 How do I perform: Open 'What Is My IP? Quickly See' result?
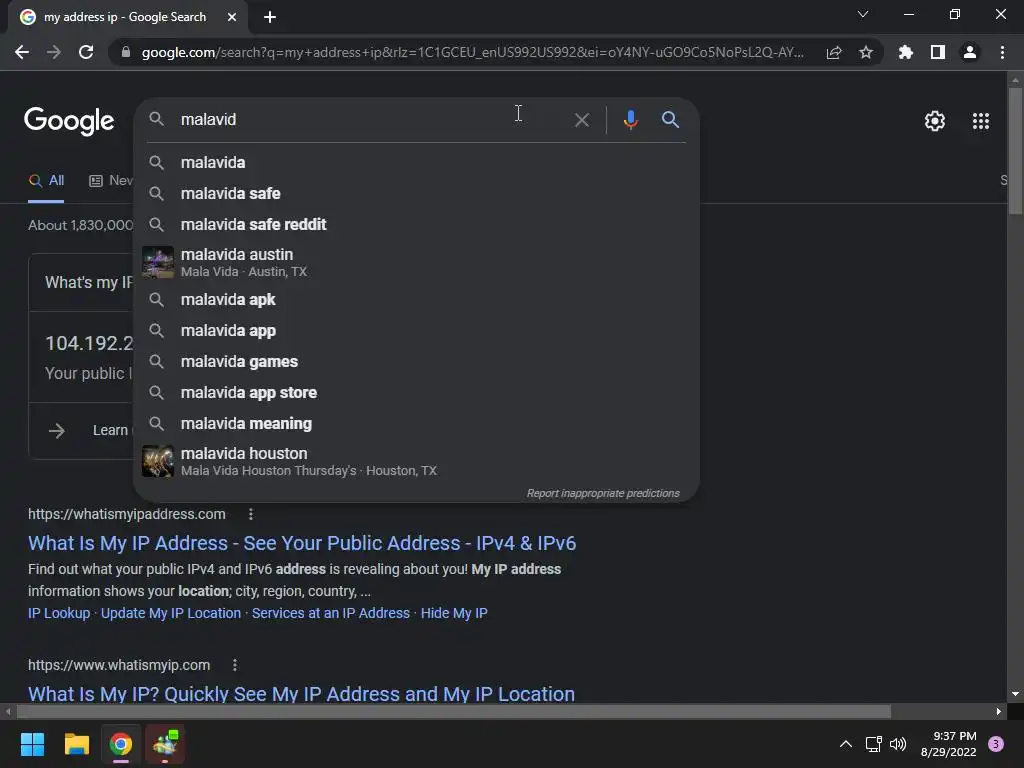(301, 694)
